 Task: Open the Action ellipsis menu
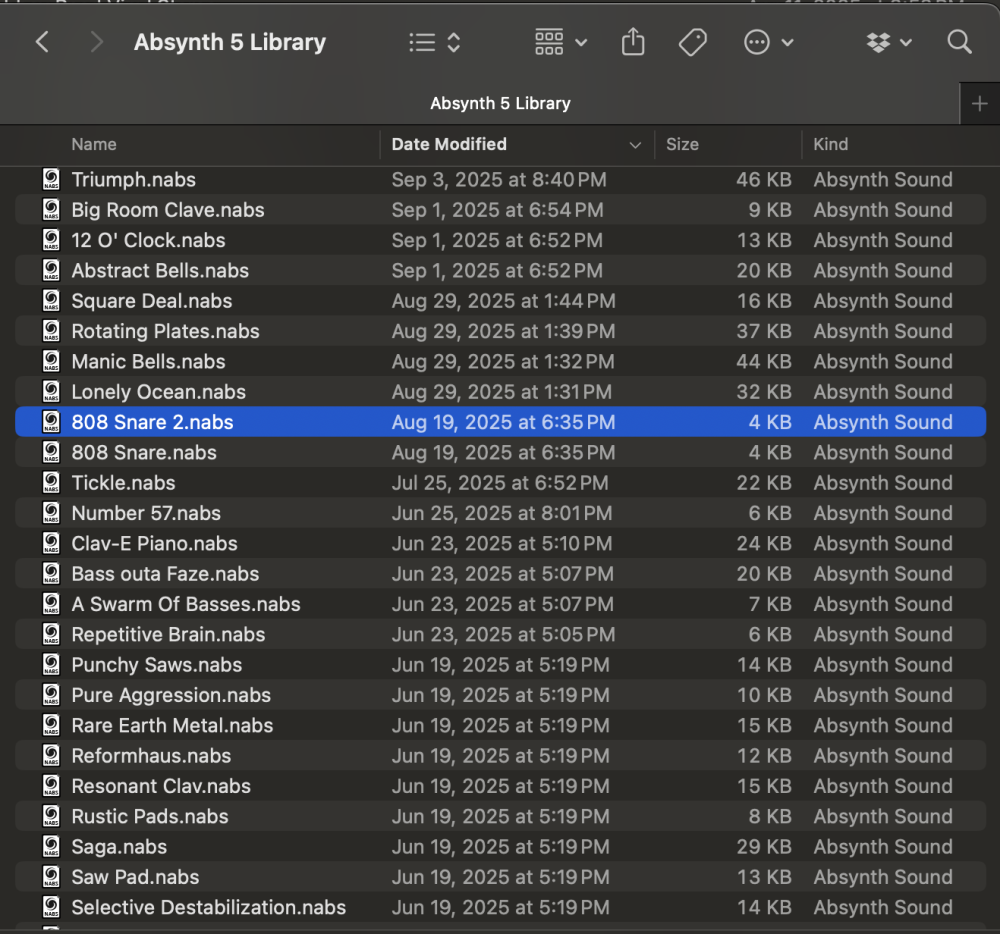pos(756,43)
